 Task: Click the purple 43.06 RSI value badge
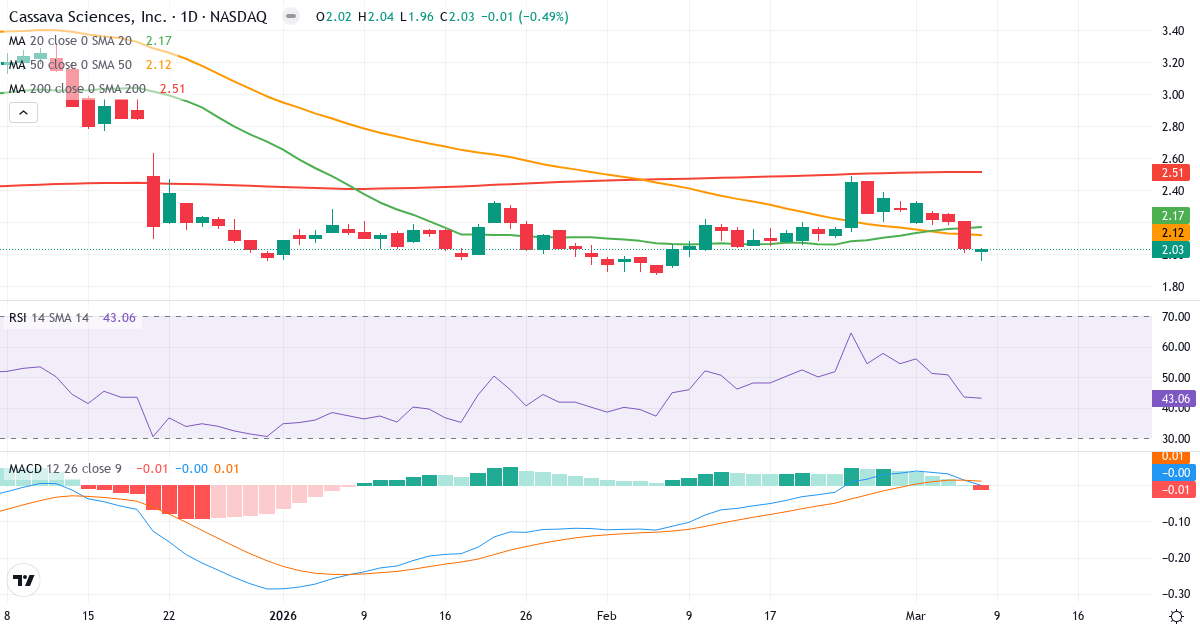click(x=1173, y=399)
